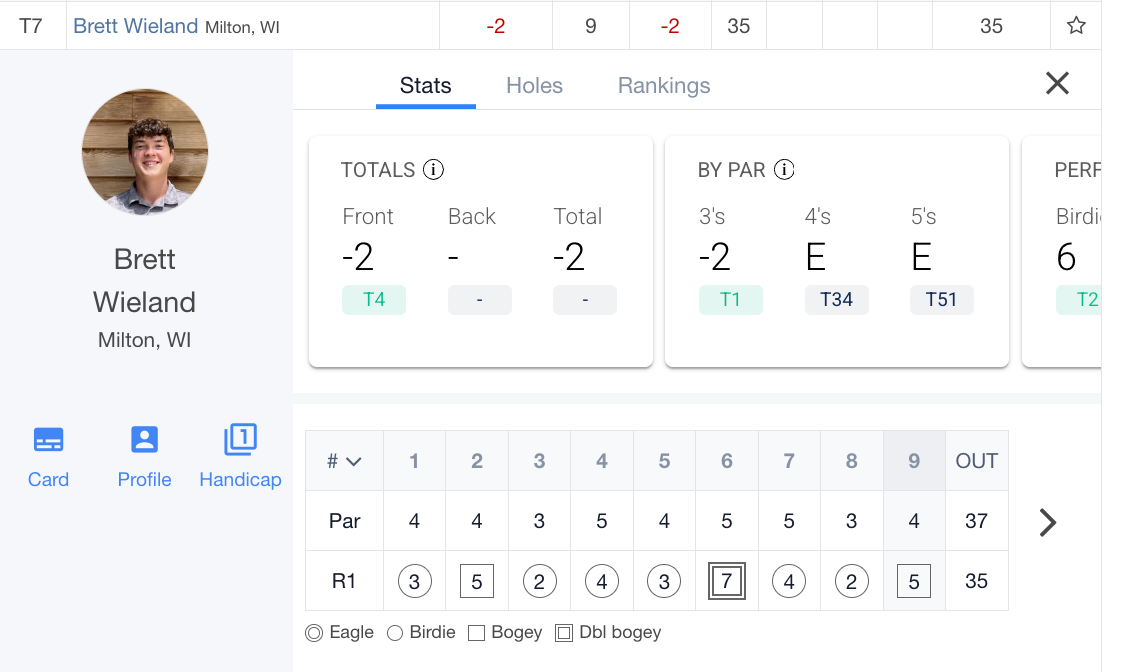Viewport: 1124px width, 672px height.
Task: Click the par out total 37
Action: coord(976,521)
